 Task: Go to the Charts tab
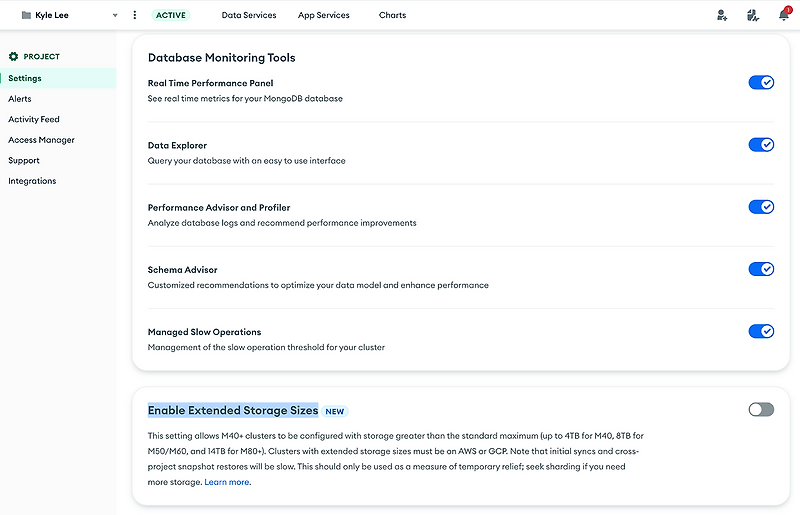[392, 16]
